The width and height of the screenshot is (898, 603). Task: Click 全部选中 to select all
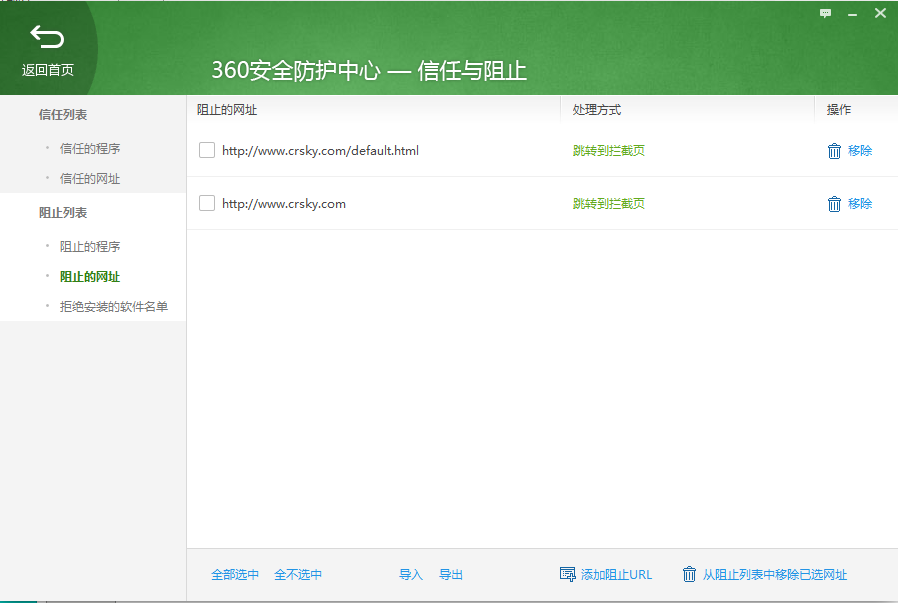click(235, 575)
